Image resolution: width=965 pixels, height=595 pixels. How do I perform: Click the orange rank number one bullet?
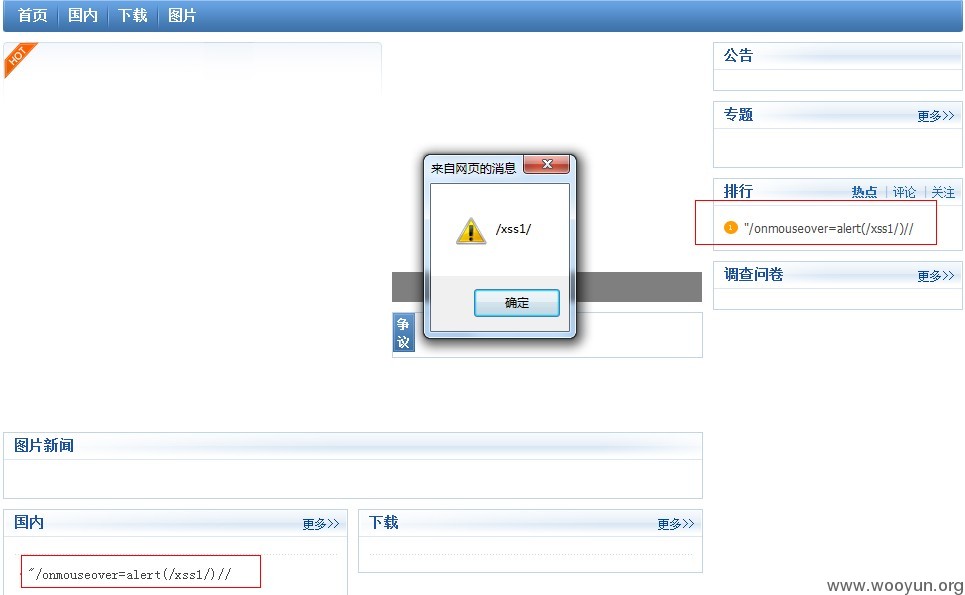coord(731,228)
